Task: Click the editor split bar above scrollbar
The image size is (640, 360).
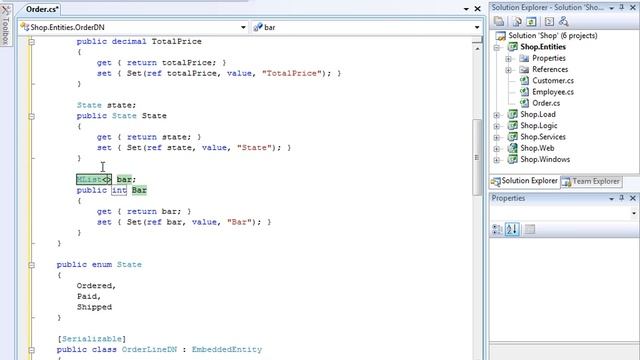Action: pos(477,40)
